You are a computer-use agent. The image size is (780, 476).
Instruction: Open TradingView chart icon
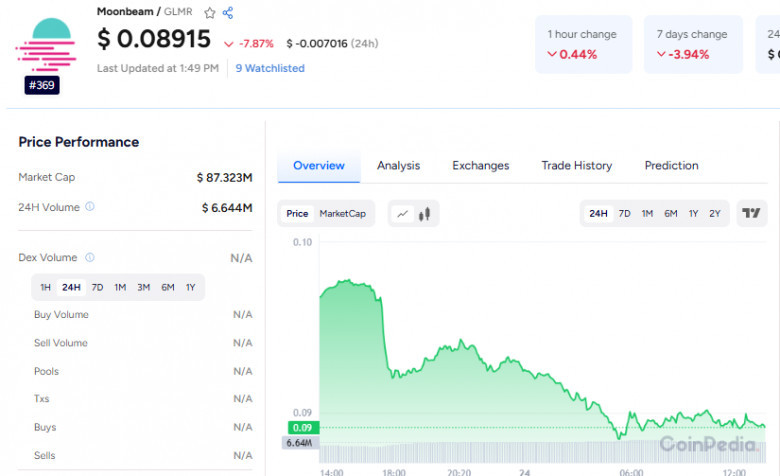point(751,213)
